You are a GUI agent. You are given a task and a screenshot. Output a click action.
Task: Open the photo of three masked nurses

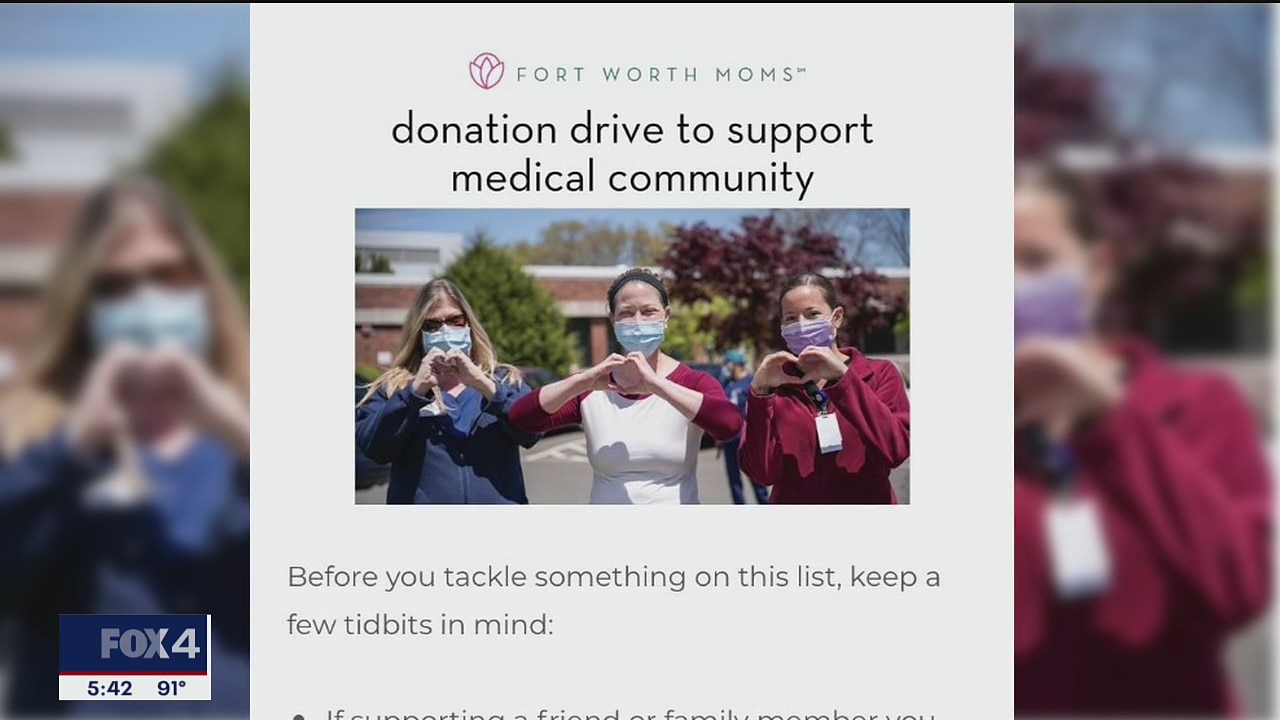632,356
